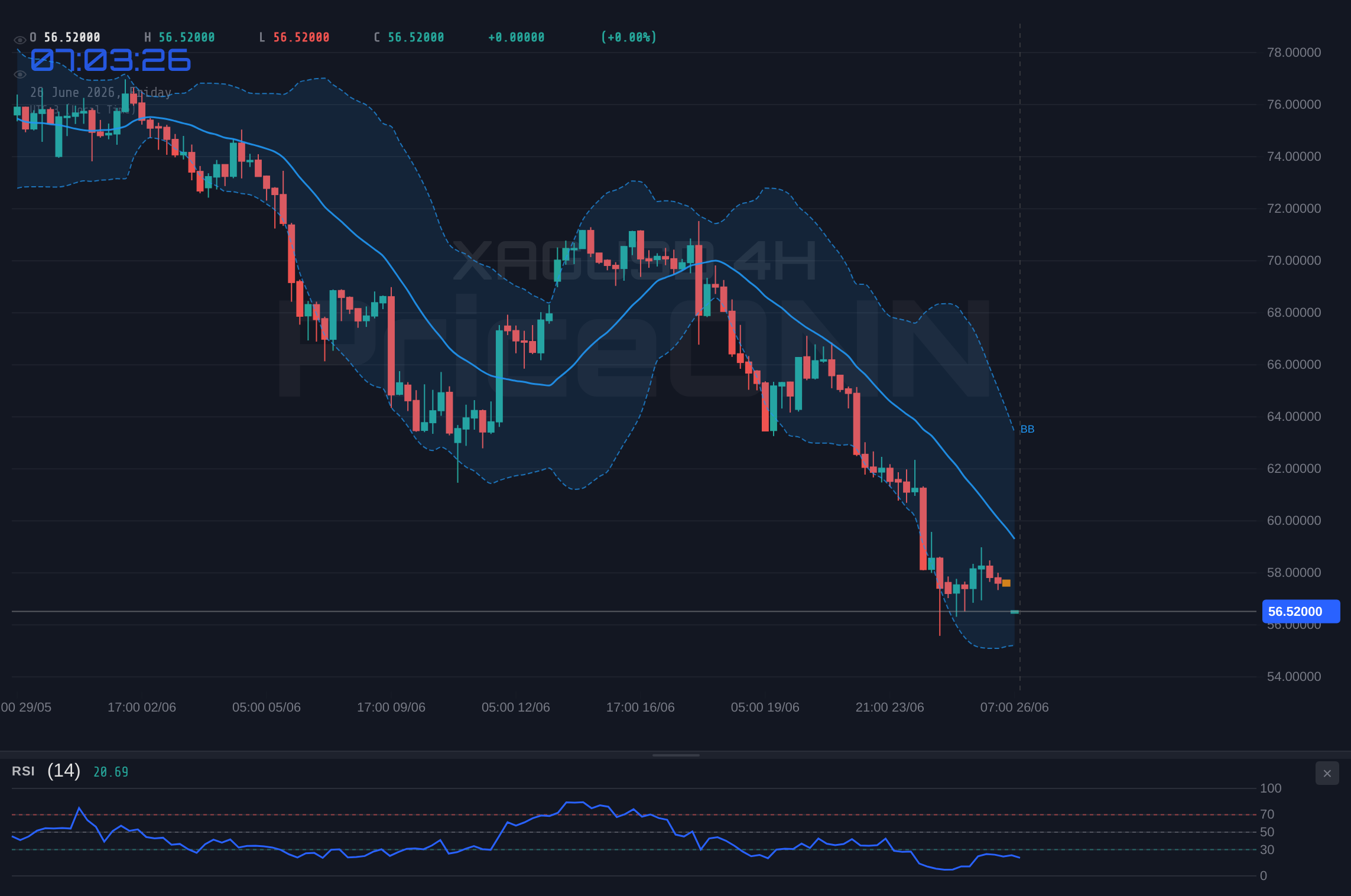Image resolution: width=1351 pixels, height=896 pixels.
Task: Click the date 26 June 2026, Friday
Action: [x=101, y=92]
